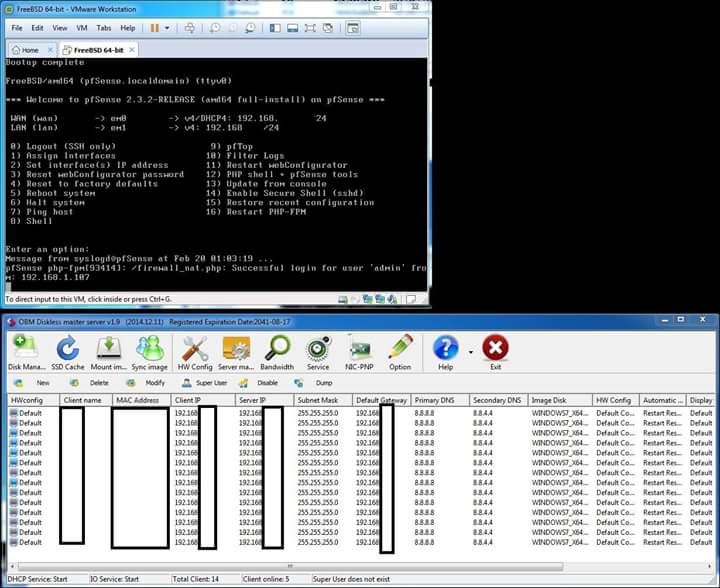Select the last Default client row

click(x=360, y=543)
